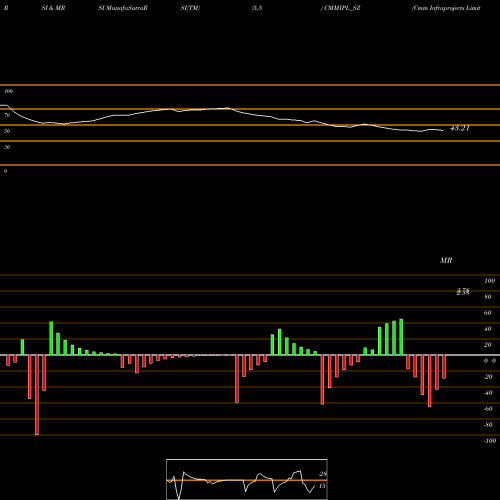
Task: Click the '-60' label on MR right axis
Action: (488, 409)
